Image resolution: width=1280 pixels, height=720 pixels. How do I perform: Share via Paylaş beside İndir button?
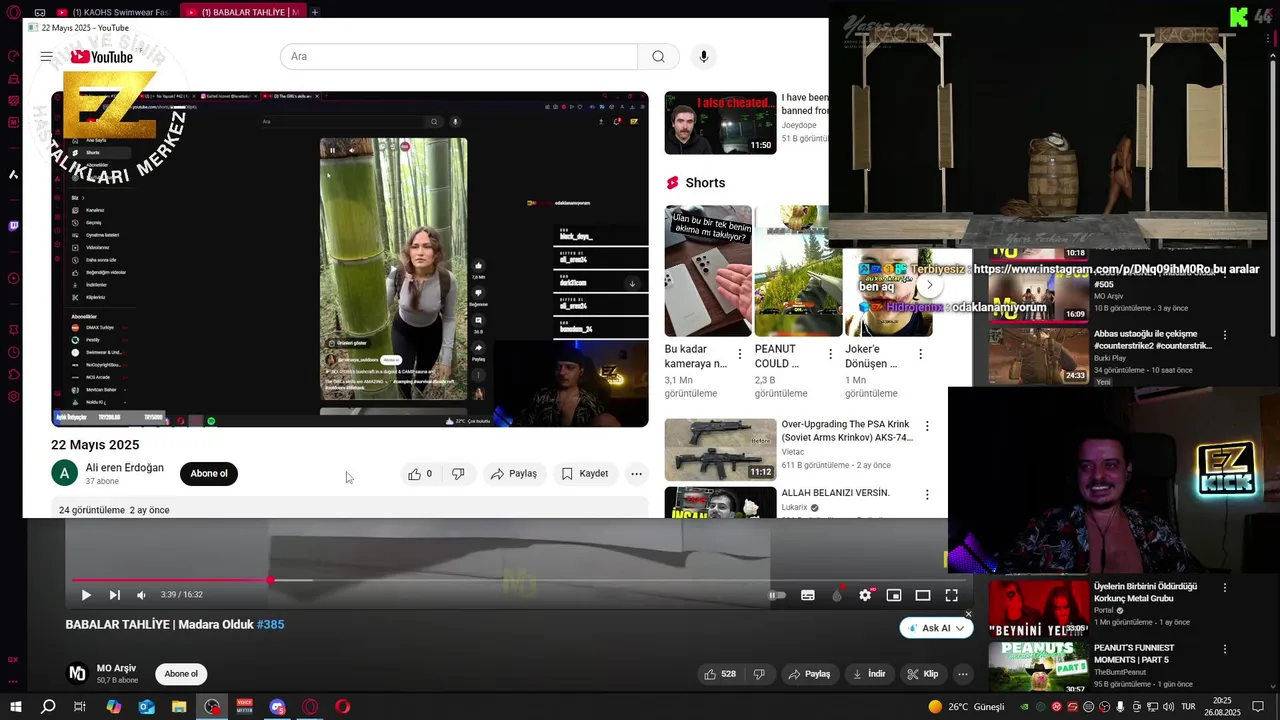click(x=808, y=674)
